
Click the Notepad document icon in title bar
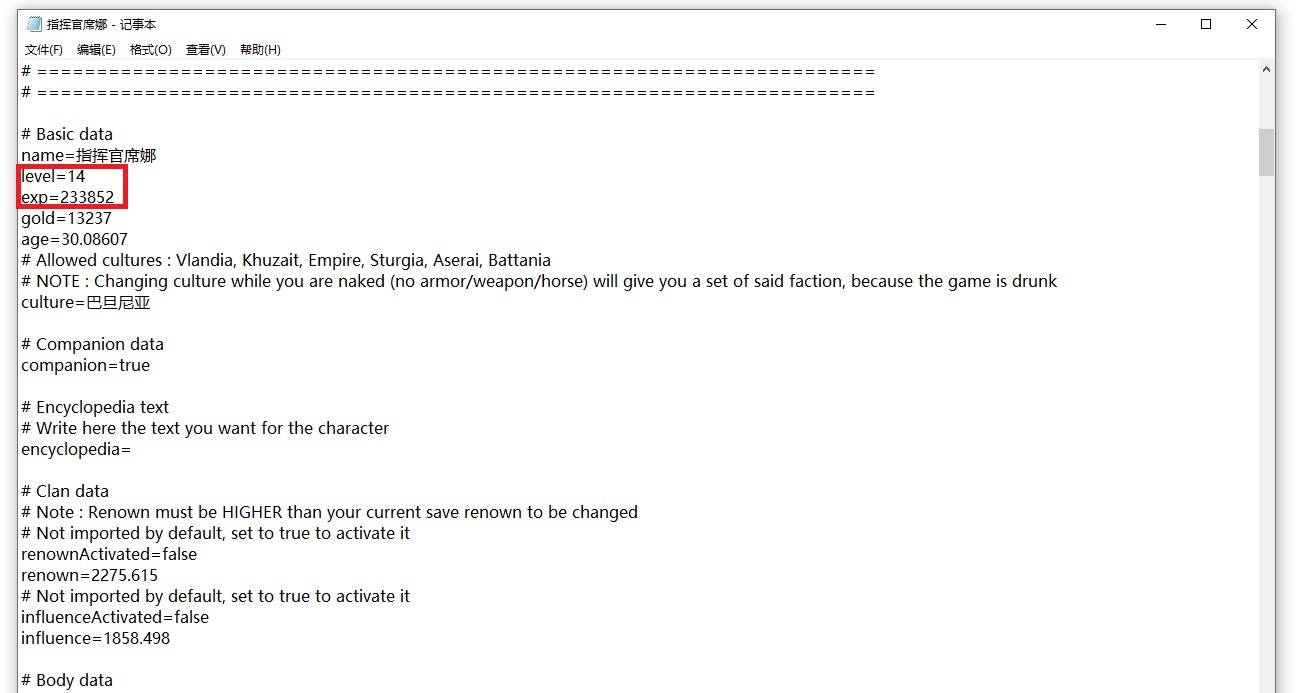[x=34, y=24]
